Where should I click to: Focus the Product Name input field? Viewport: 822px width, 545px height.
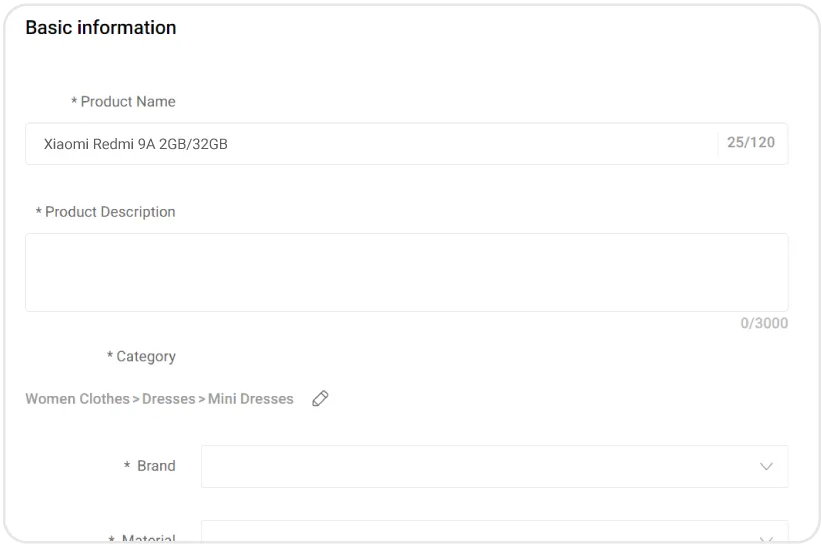(370, 144)
